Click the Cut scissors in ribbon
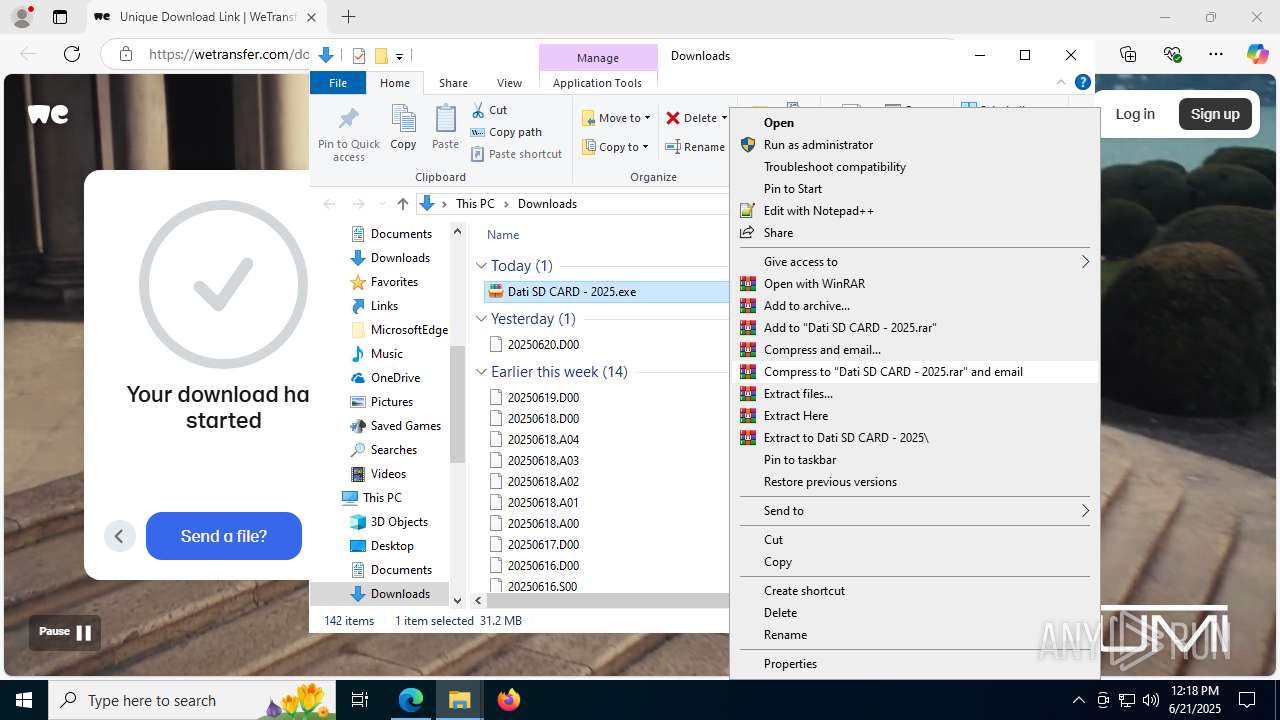 click(490, 110)
